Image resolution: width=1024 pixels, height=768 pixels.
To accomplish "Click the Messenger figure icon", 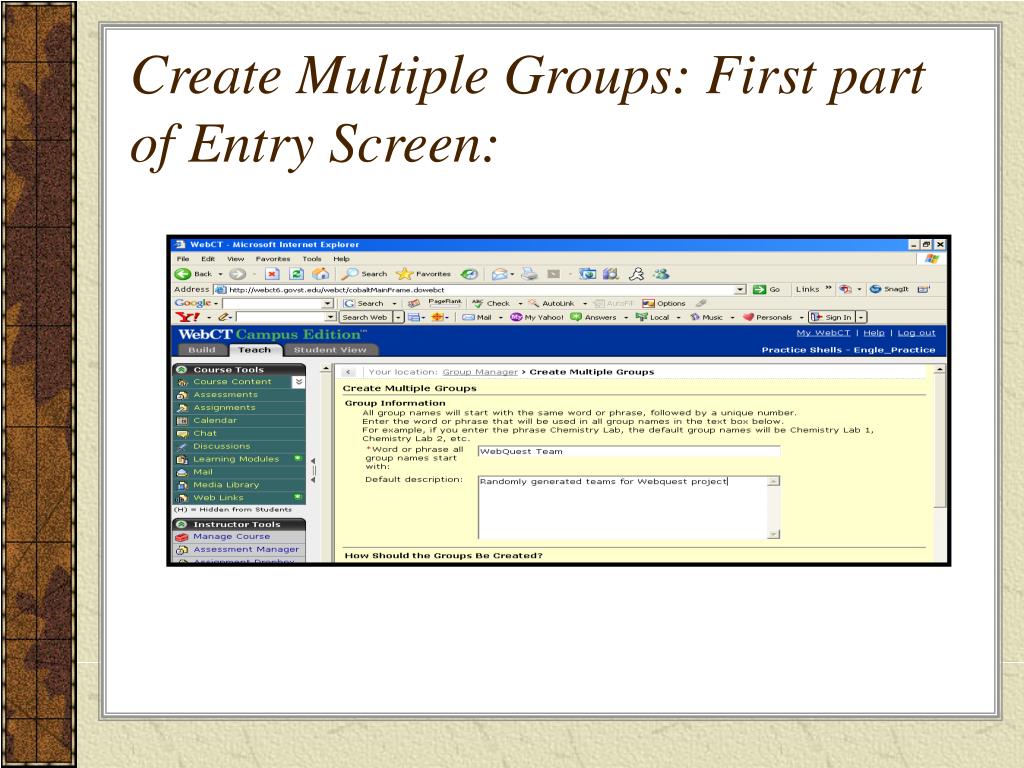I will coord(636,274).
